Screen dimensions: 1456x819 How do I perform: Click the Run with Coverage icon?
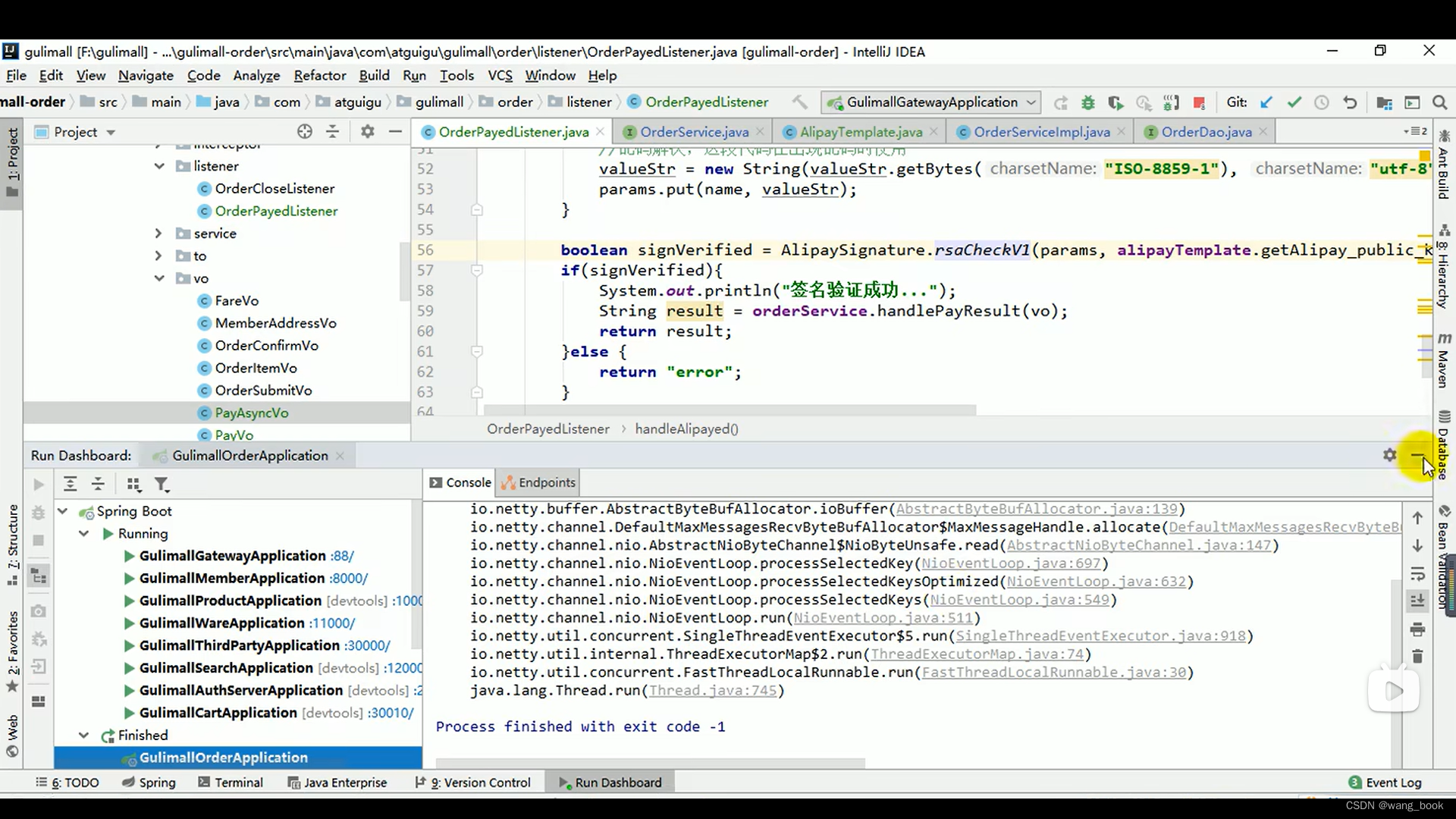click(1116, 102)
